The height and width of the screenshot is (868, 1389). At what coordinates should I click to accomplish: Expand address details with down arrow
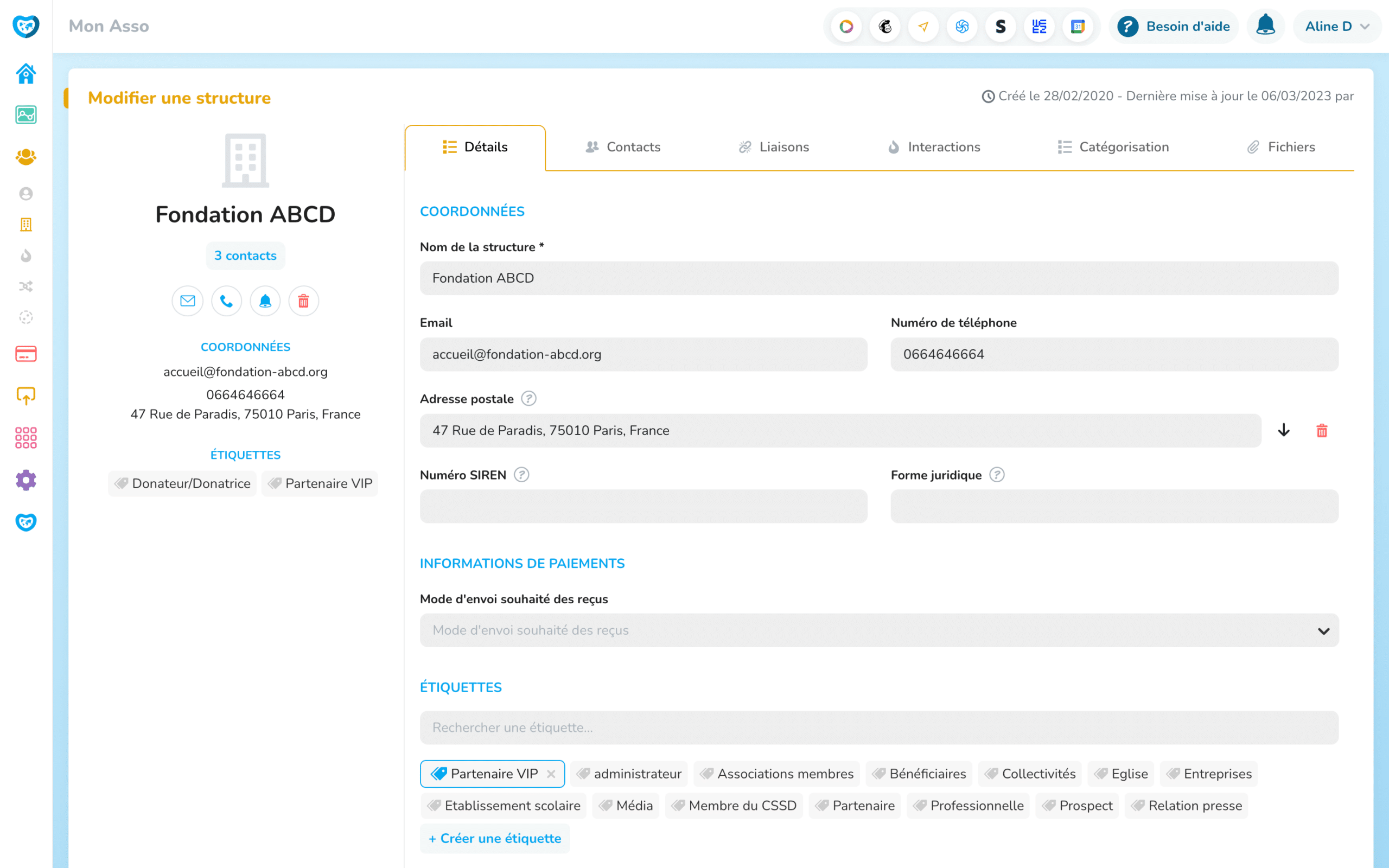(x=1284, y=431)
